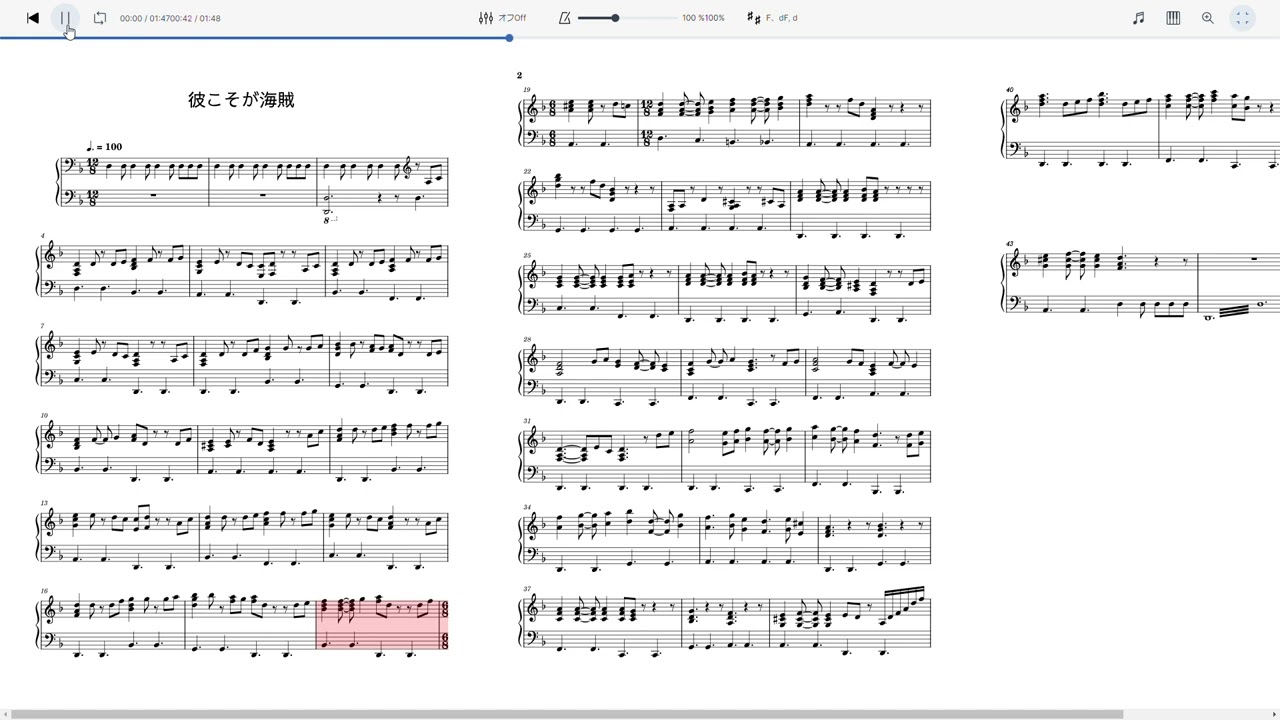Click the 100% tempo percentage label
Screen dimensions: 1280x720
(x=703, y=18)
